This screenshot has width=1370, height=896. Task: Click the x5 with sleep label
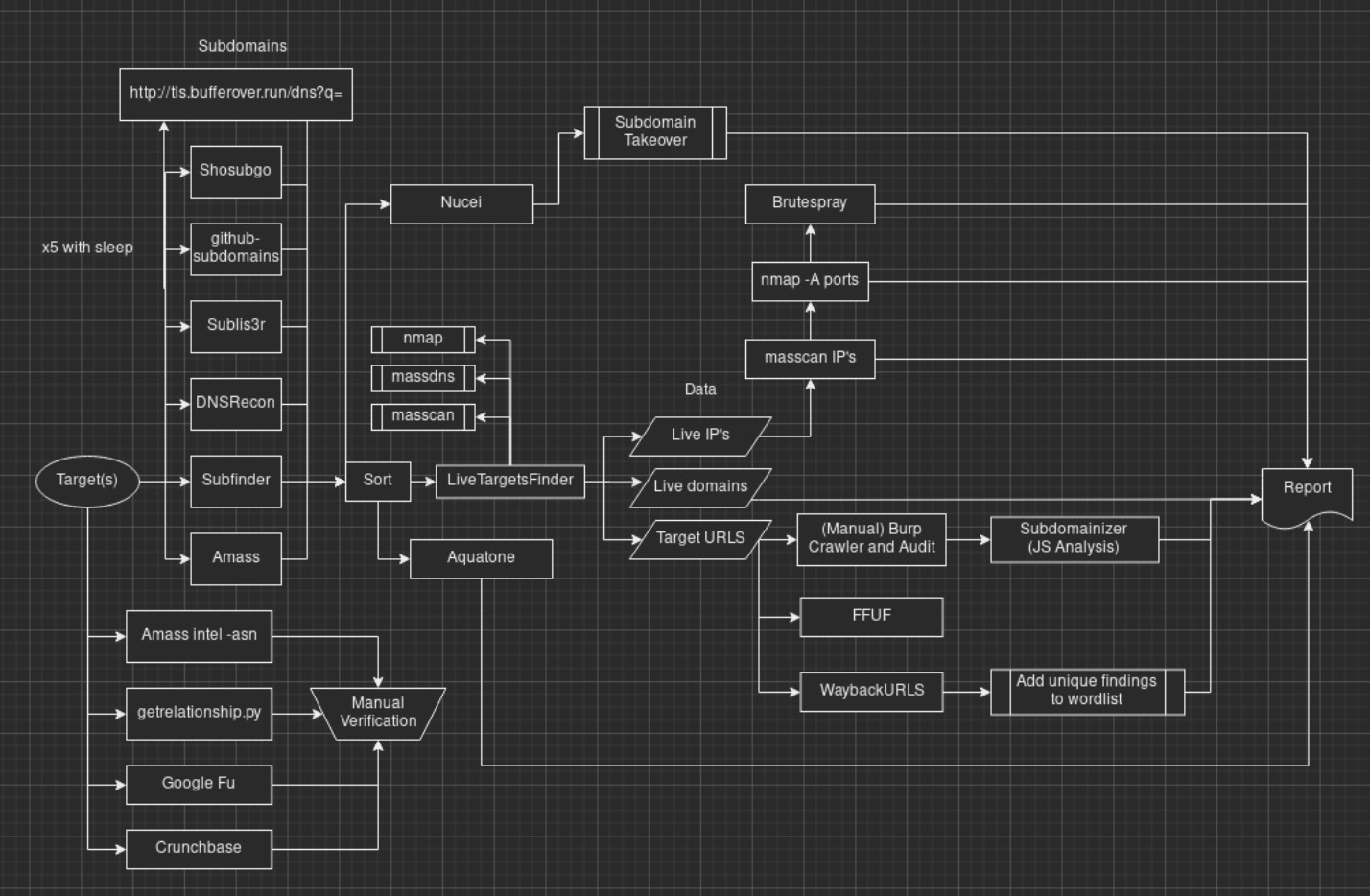coord(87,248)
